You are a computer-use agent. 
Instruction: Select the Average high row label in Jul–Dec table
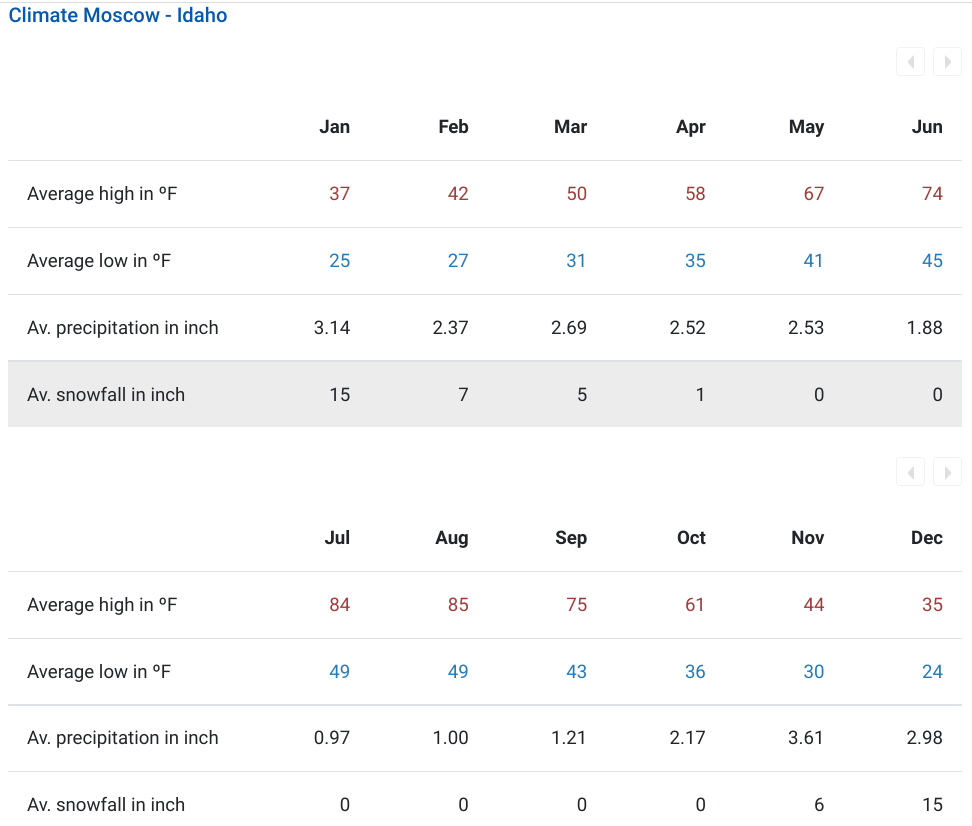(x=102, y=605)
